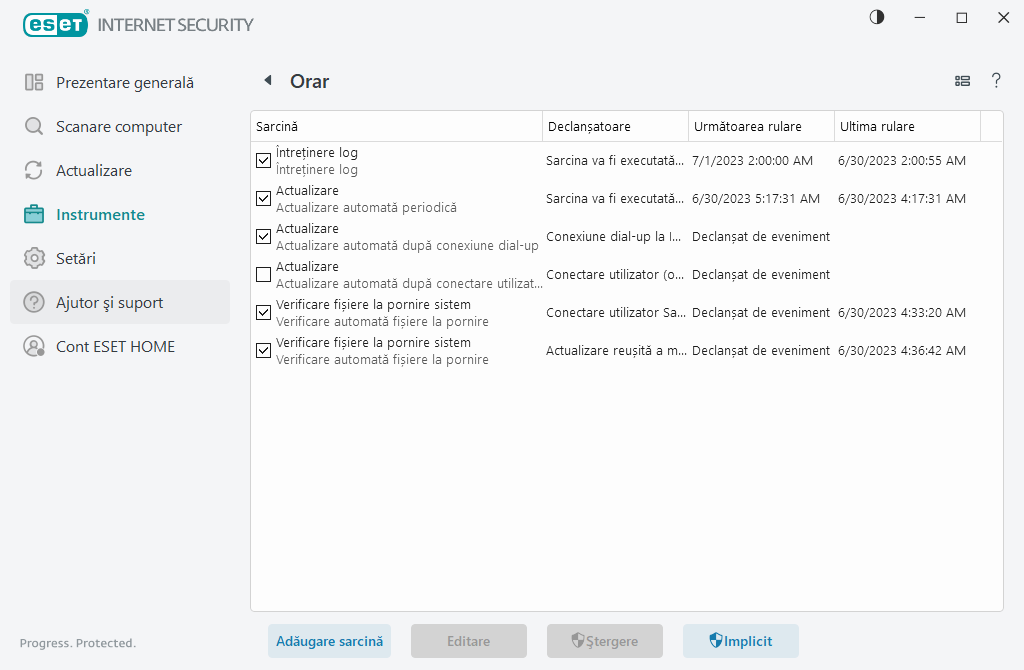
Task: Go back using the arrow beside Orar
Action: [x=267, y=81]
